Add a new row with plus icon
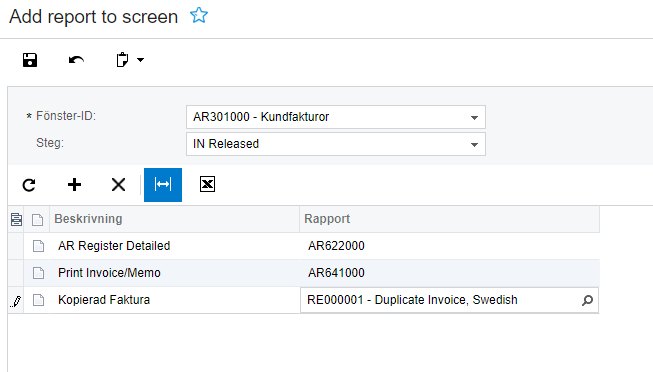This screenshot has height=372, width=653. [x=74, y=185]
